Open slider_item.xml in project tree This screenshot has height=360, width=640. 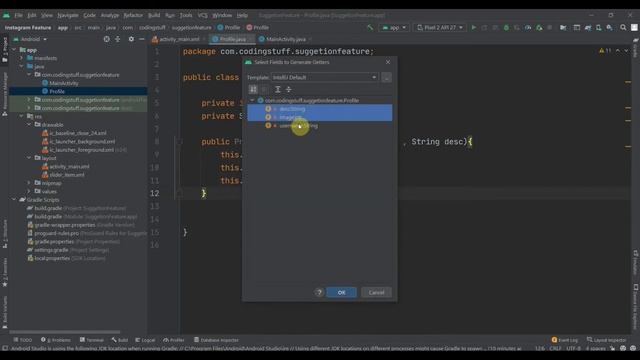(67, 174)
